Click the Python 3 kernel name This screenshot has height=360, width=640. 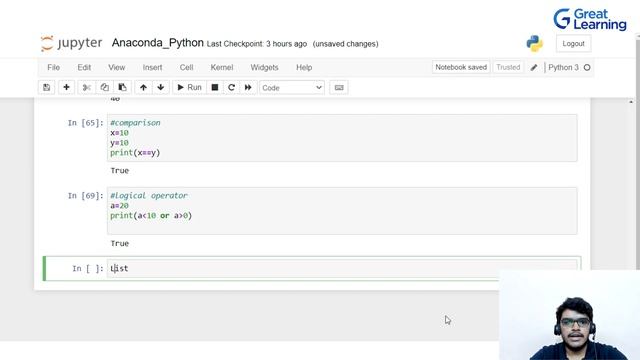pos(563,68)
